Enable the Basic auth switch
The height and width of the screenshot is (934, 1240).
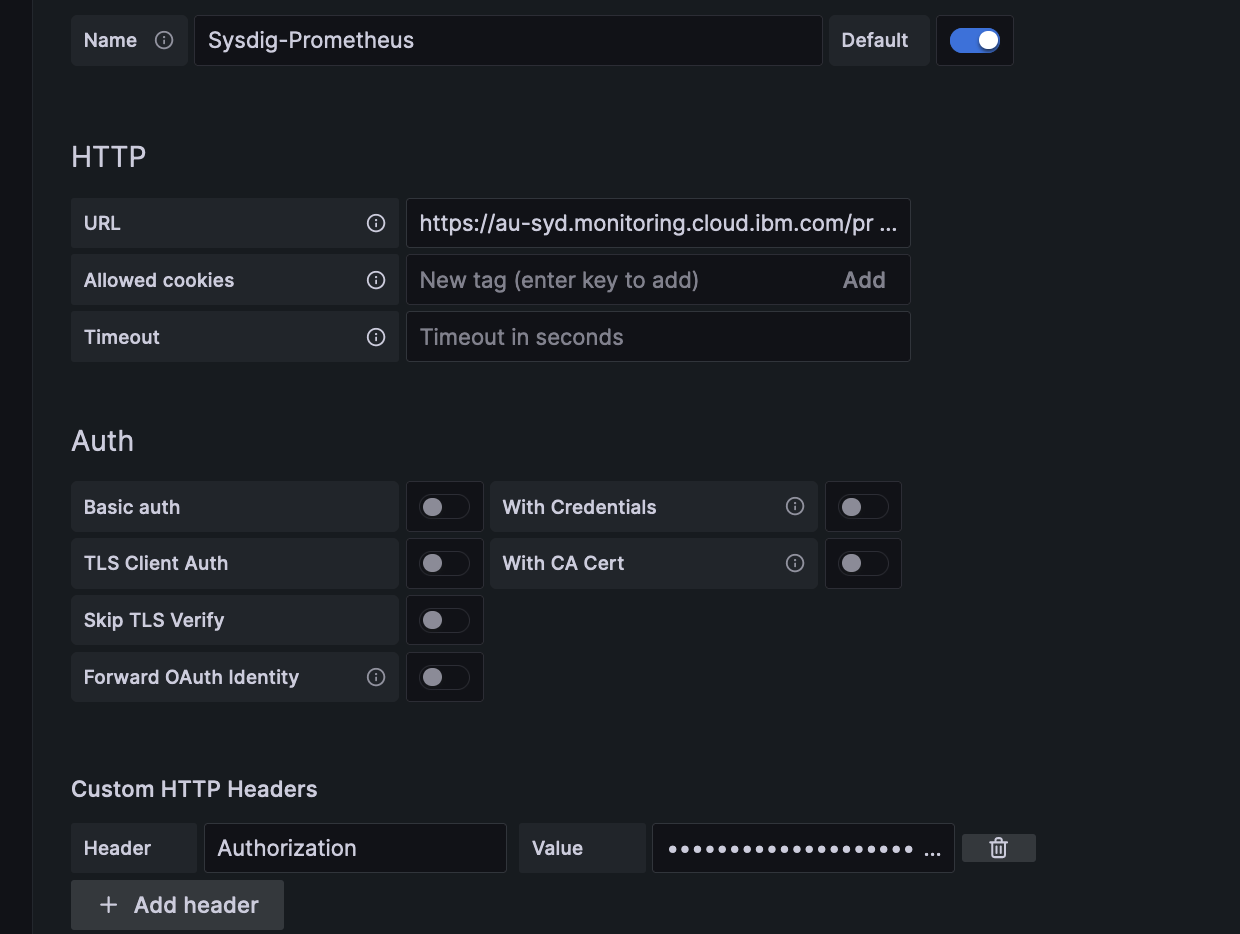(x=444, y=507)
